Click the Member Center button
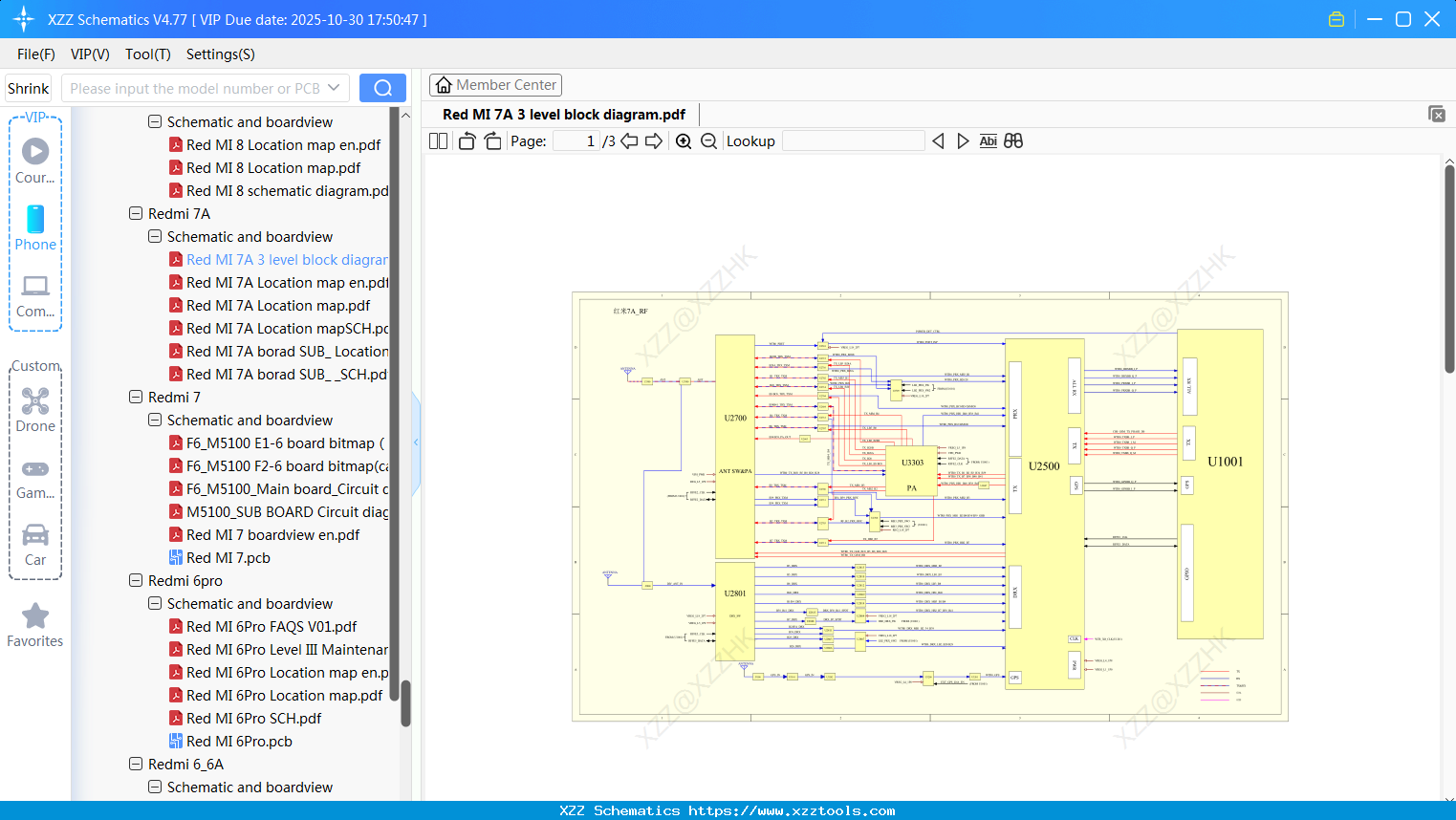 495,84
